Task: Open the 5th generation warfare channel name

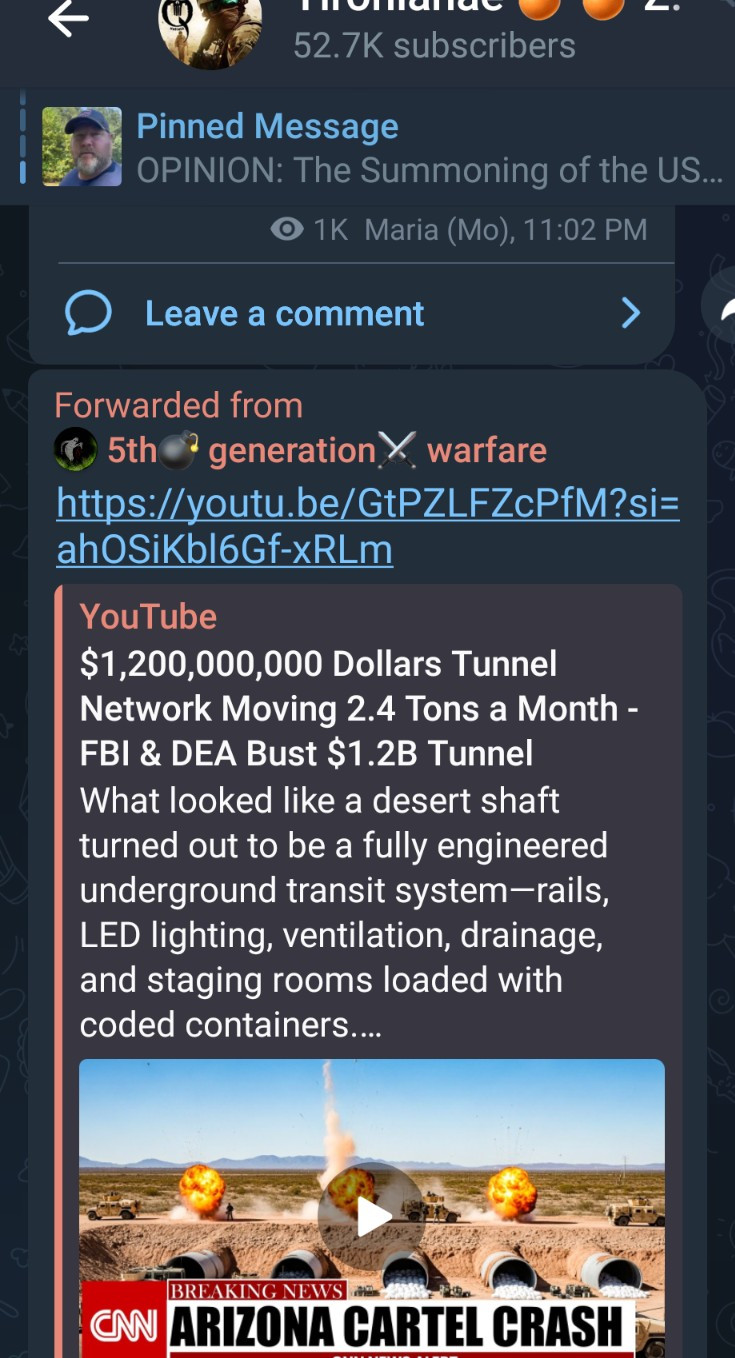Action: 327,451
